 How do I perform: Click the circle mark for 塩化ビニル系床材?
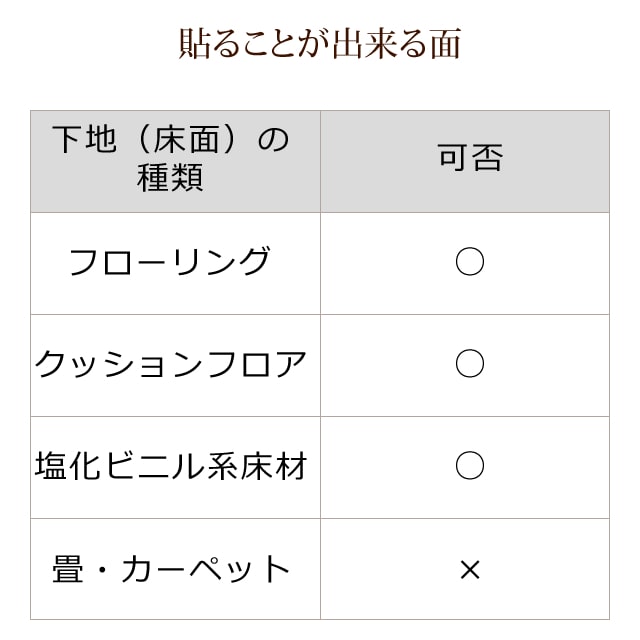click(x=469, y=466)
